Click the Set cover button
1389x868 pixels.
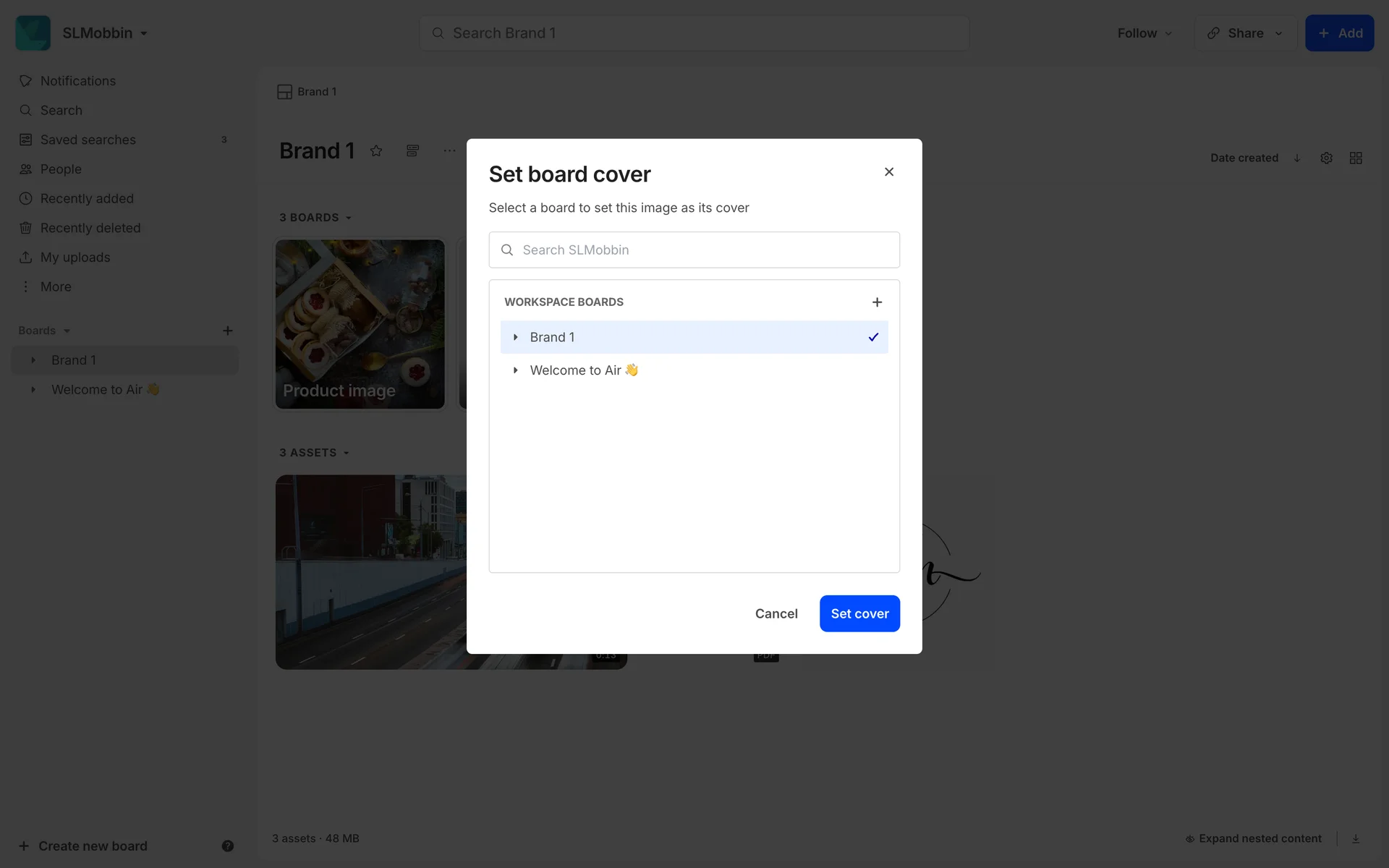(859, 613)
